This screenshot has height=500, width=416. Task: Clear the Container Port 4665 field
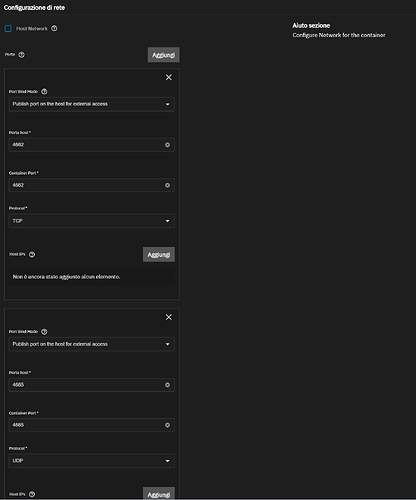pyautogui.click(x=167, y=425)
